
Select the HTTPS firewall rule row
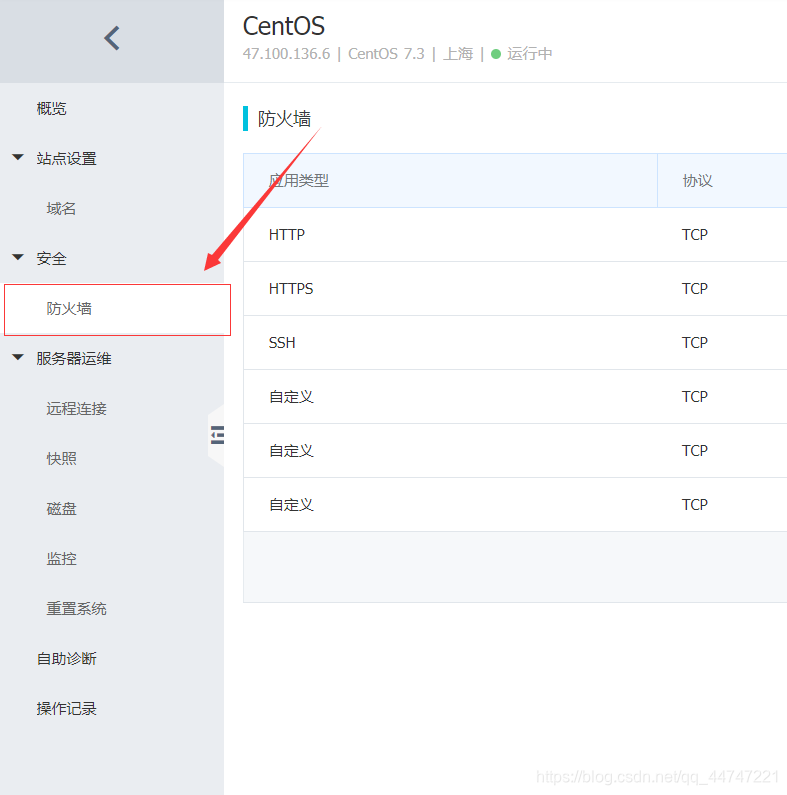pos(515,288)
